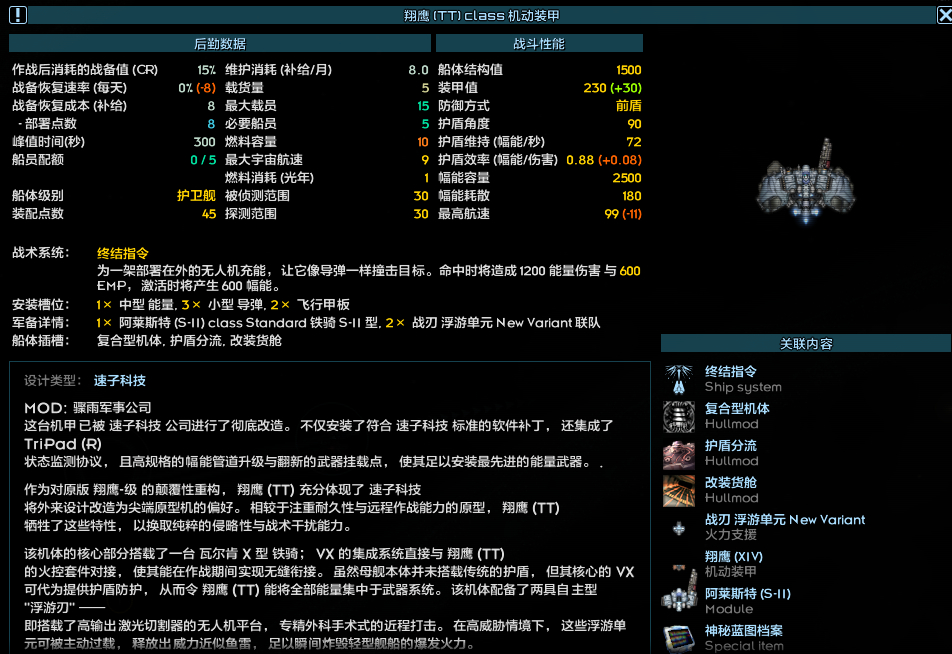Click the 战刃 浮游单元 fighter icon
The width and height of the screenshot is (952, 654).
[680, 526]
